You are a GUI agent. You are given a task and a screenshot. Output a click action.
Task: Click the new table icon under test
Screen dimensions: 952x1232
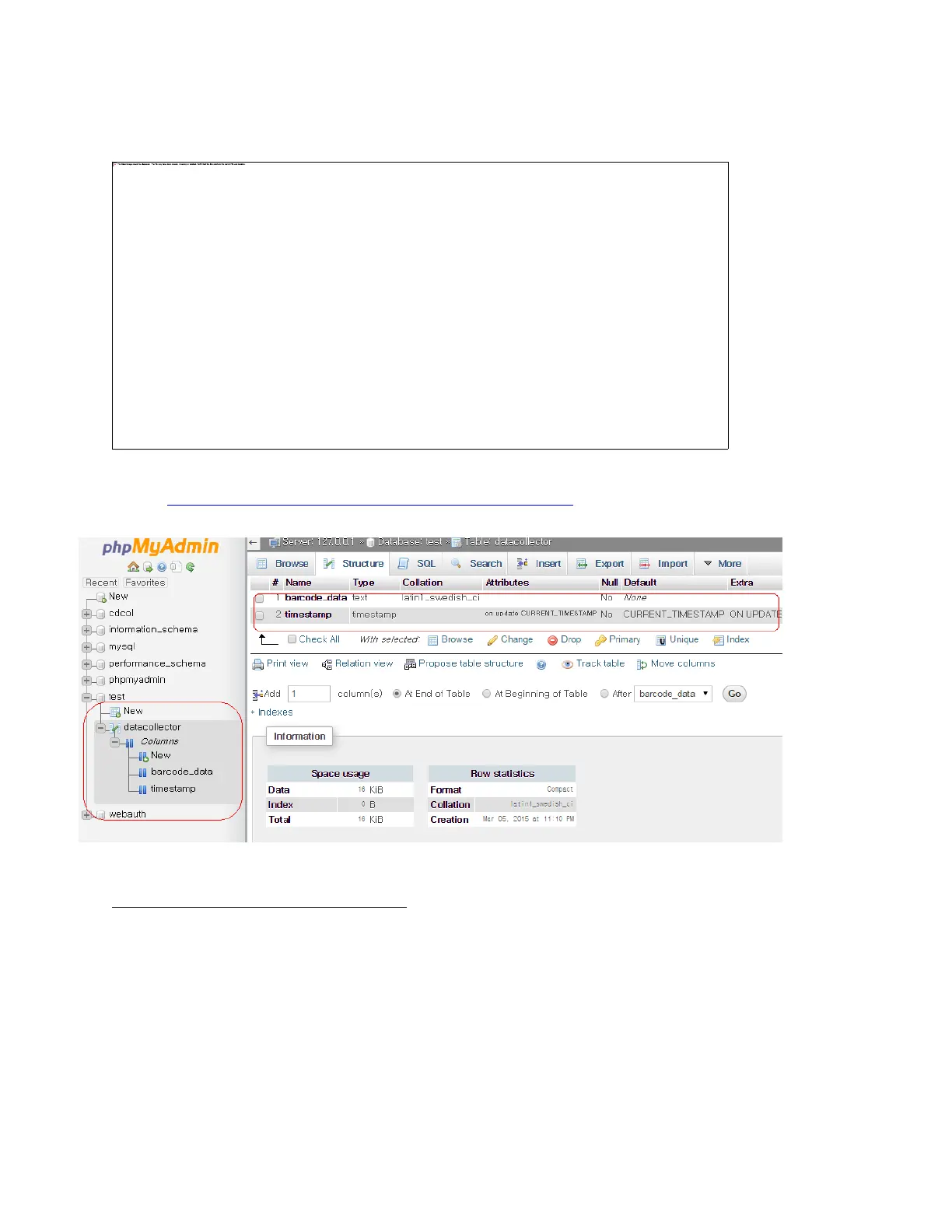coord(115,712)
